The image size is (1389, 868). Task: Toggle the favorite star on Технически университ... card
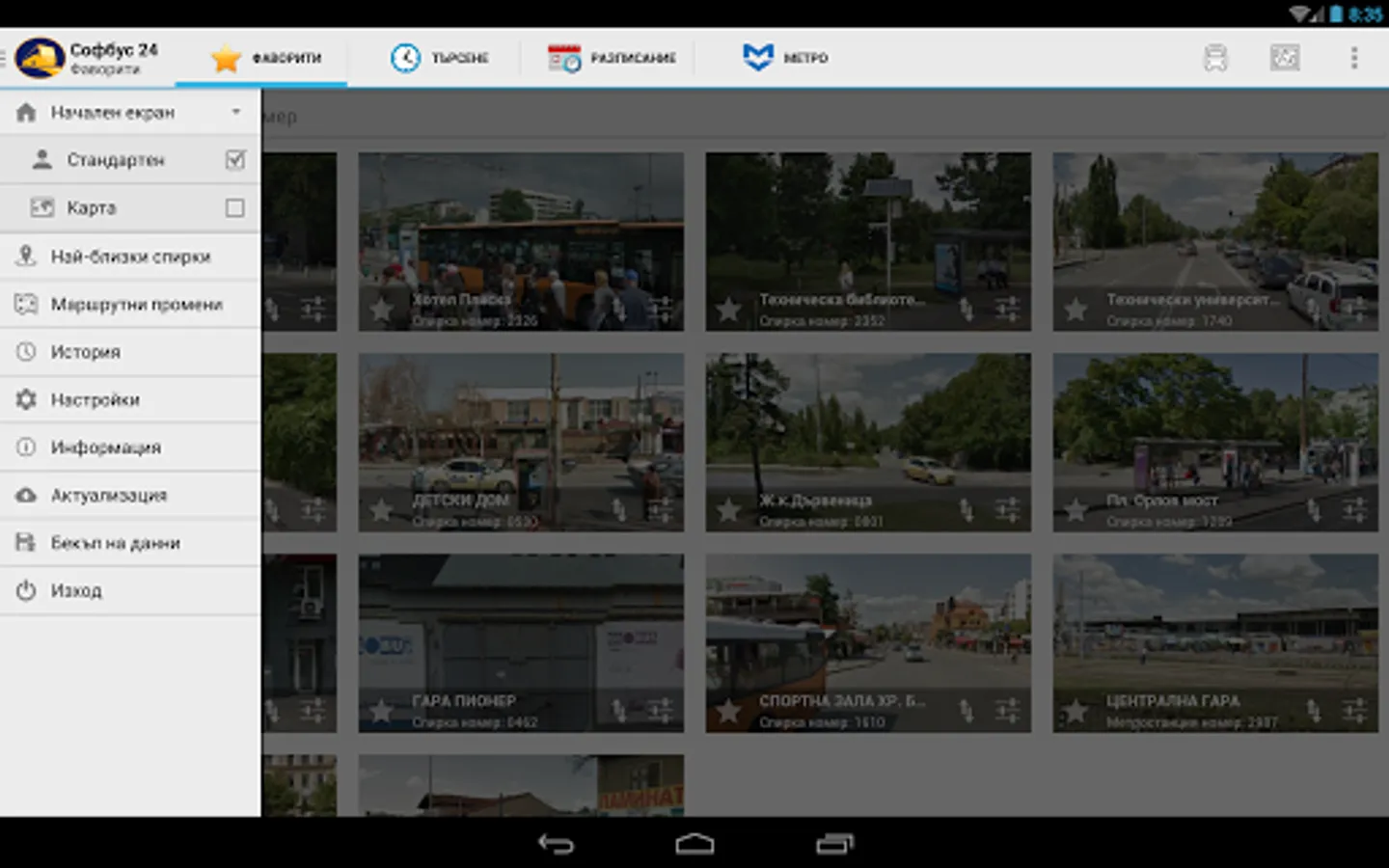[x=1076, y=310]
